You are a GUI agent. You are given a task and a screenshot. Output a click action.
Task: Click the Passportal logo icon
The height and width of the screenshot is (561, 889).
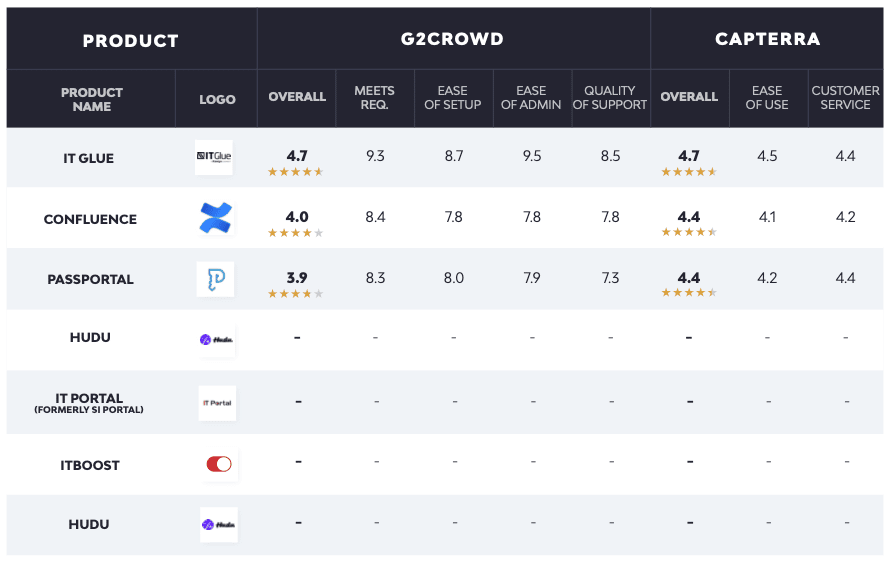pos(215,279)
